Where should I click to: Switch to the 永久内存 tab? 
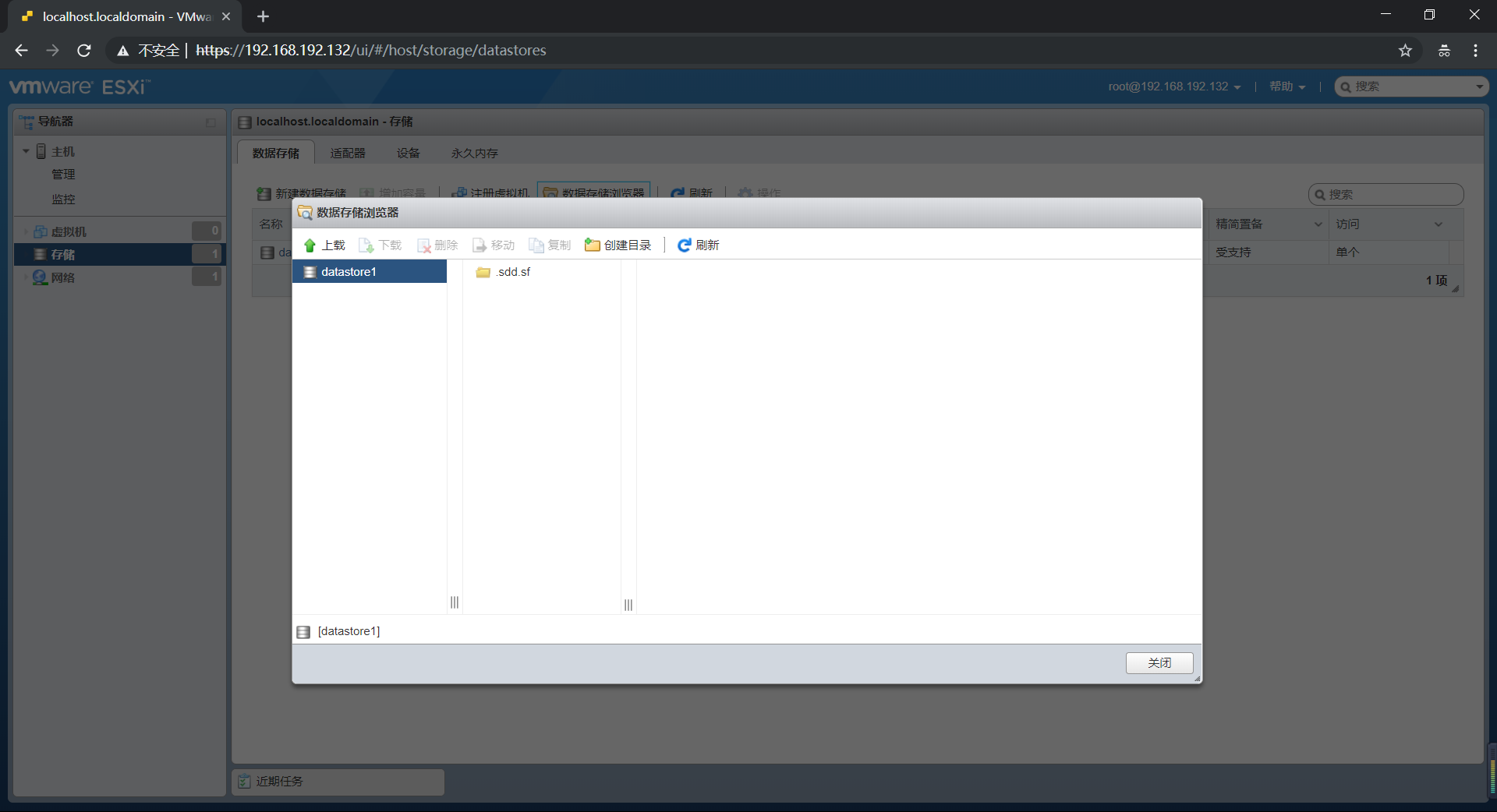pos(474,153)
